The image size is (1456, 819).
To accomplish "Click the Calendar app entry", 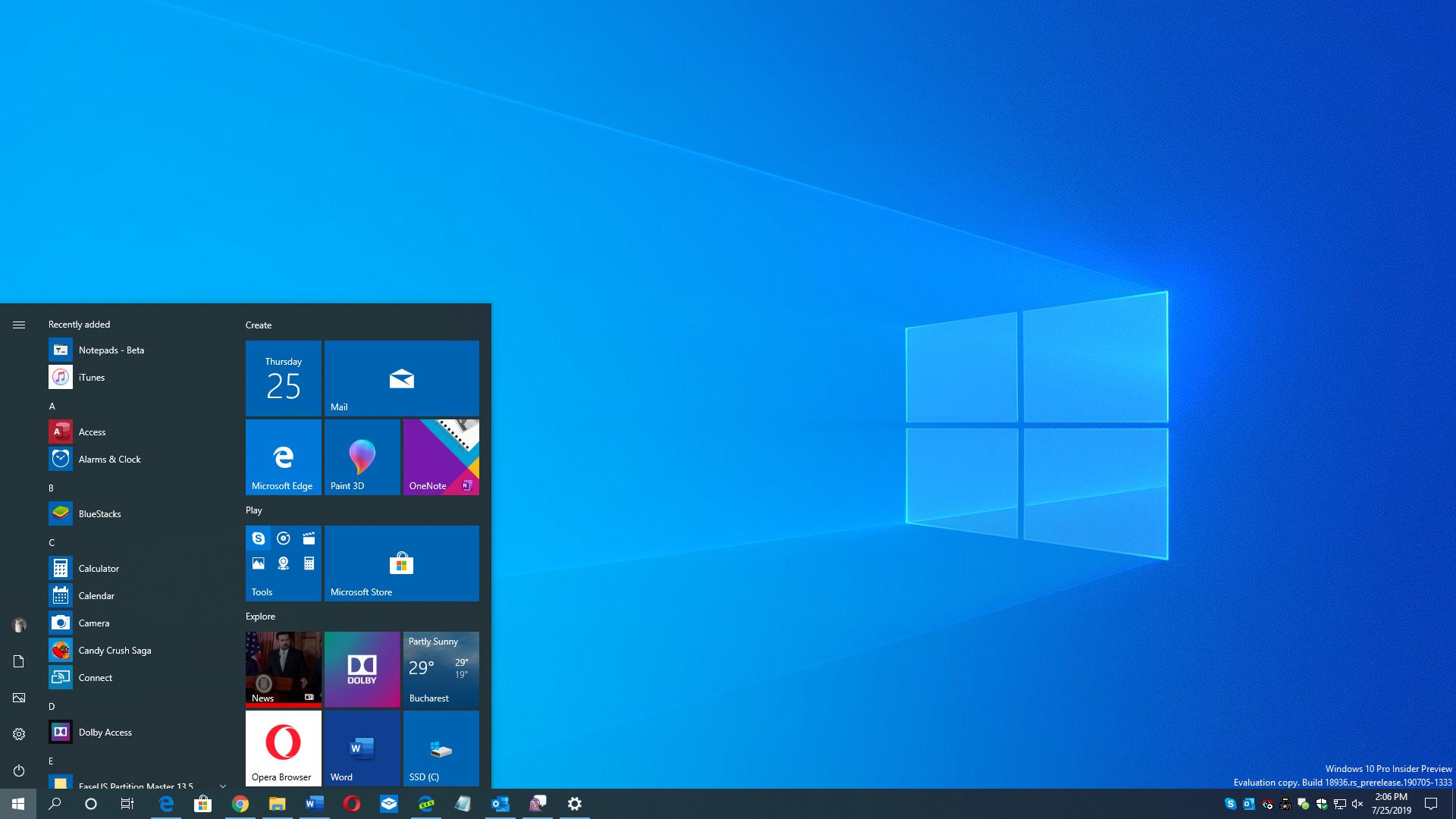I will (96, 595).
